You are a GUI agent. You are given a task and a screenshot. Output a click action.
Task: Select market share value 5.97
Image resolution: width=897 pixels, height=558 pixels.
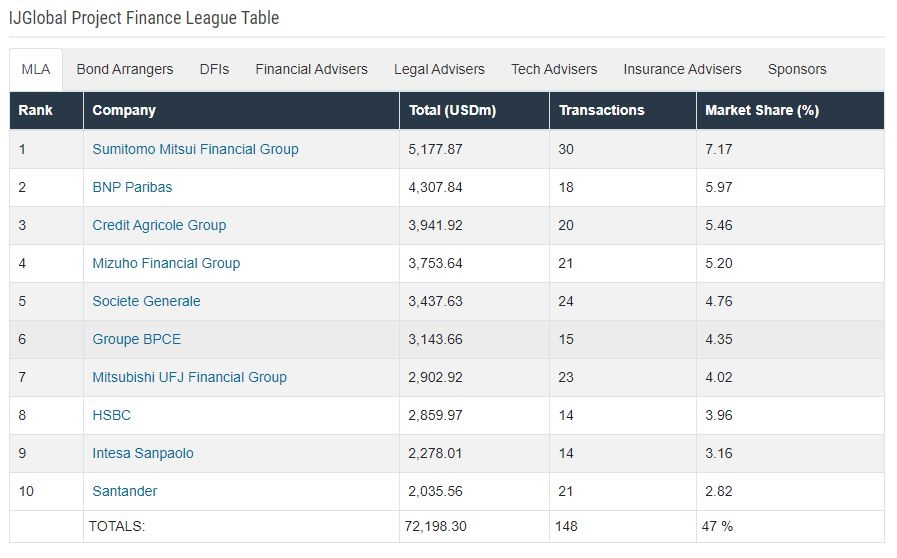click(719, 187)
